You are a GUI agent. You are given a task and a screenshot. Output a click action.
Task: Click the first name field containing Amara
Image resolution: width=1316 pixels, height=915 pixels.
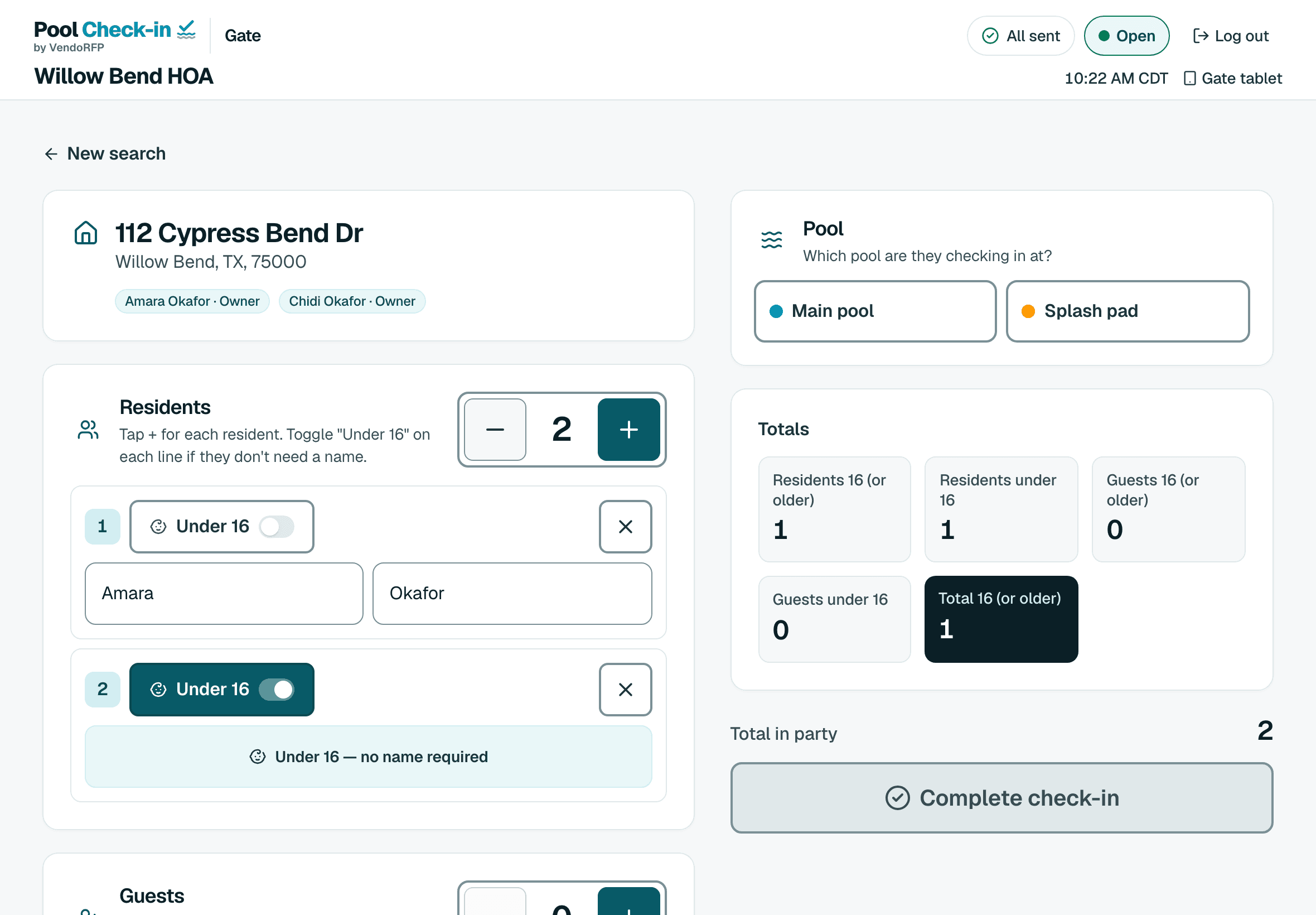pyautogui.click(x=224, y=594)
